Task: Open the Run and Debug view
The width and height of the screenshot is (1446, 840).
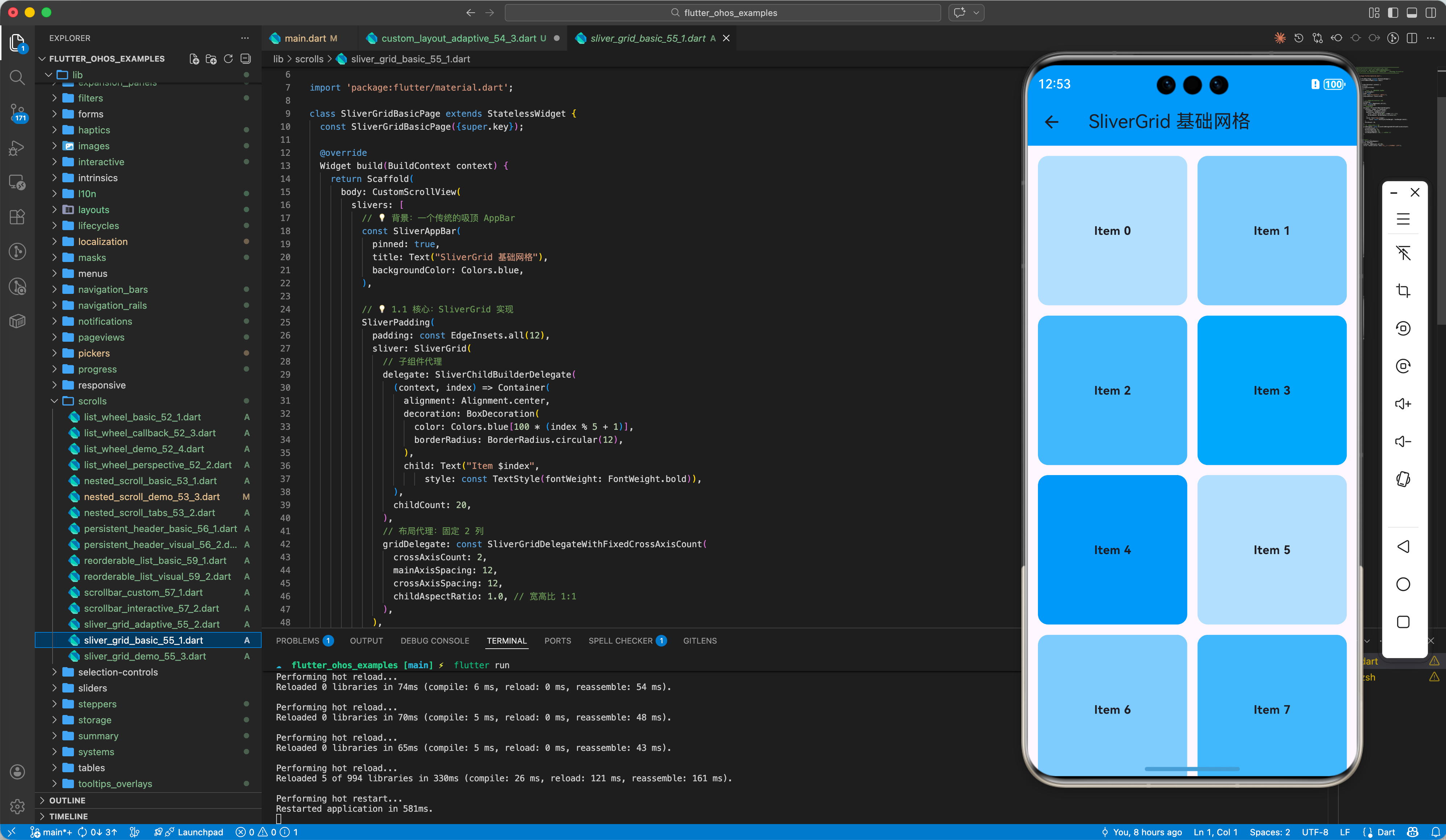Action: (x=17, y=148)
